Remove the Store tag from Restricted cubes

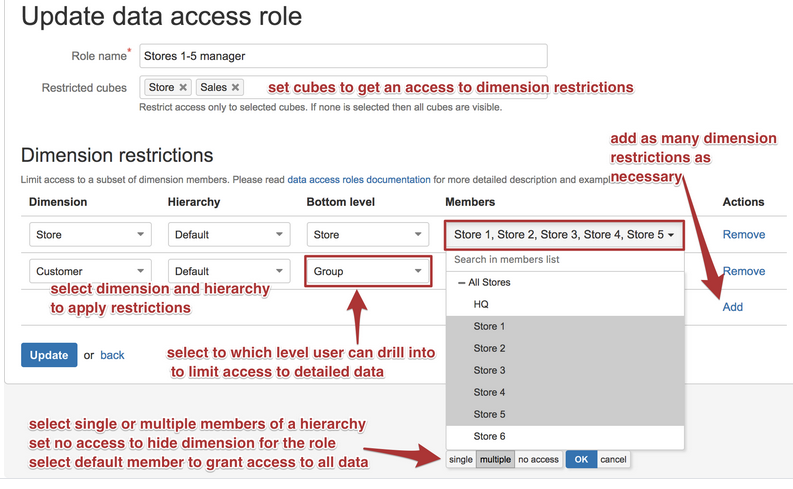coord(183,88)
